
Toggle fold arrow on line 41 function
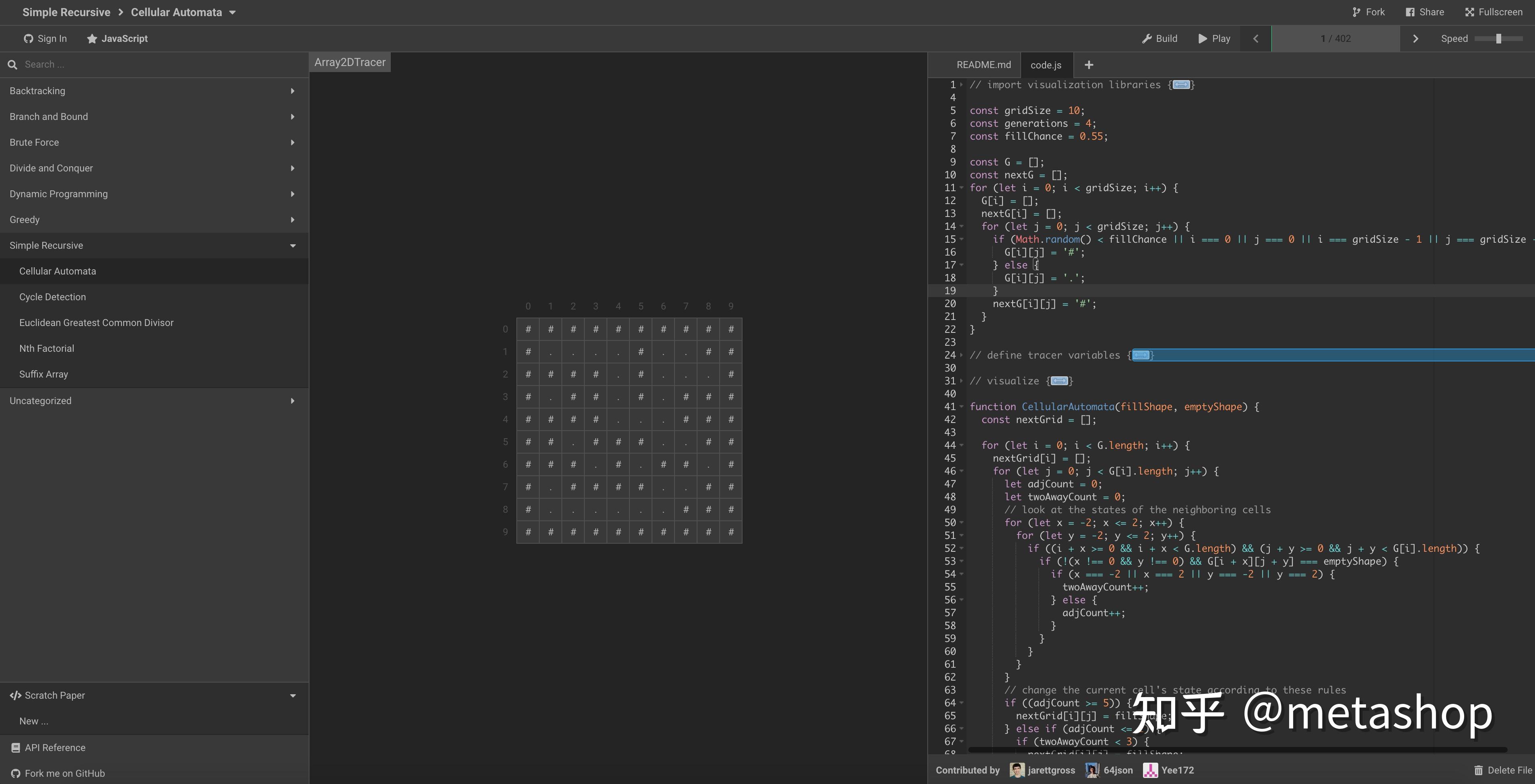961,407
